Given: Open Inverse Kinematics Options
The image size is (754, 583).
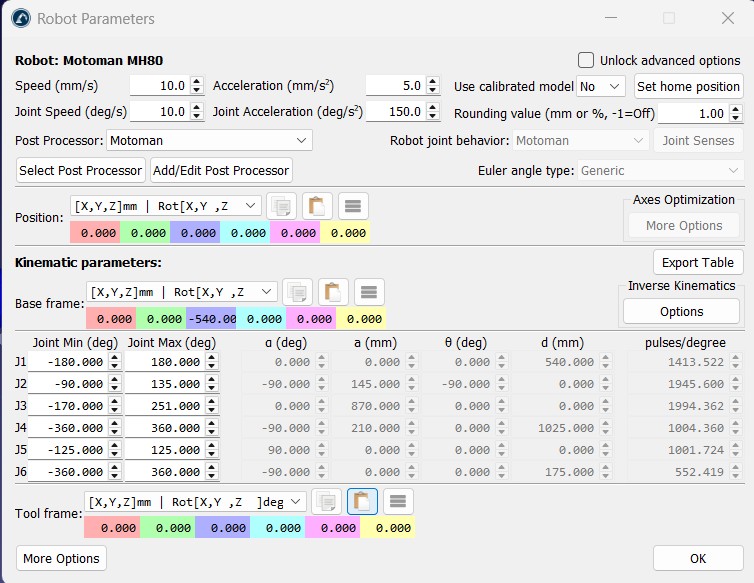Looking at the screenshot, I should [681, 311].
